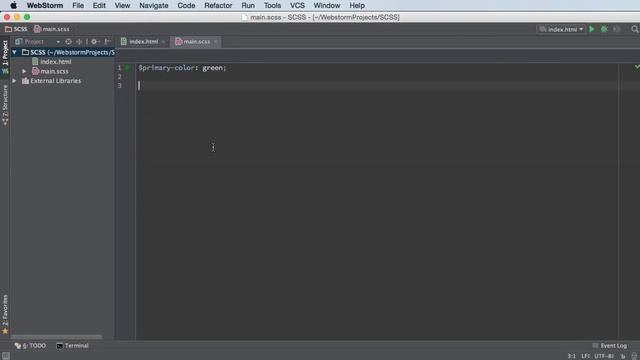
Task: Open the WebStorm application menu
Action: pyautogui.click(x=45, y=5)
